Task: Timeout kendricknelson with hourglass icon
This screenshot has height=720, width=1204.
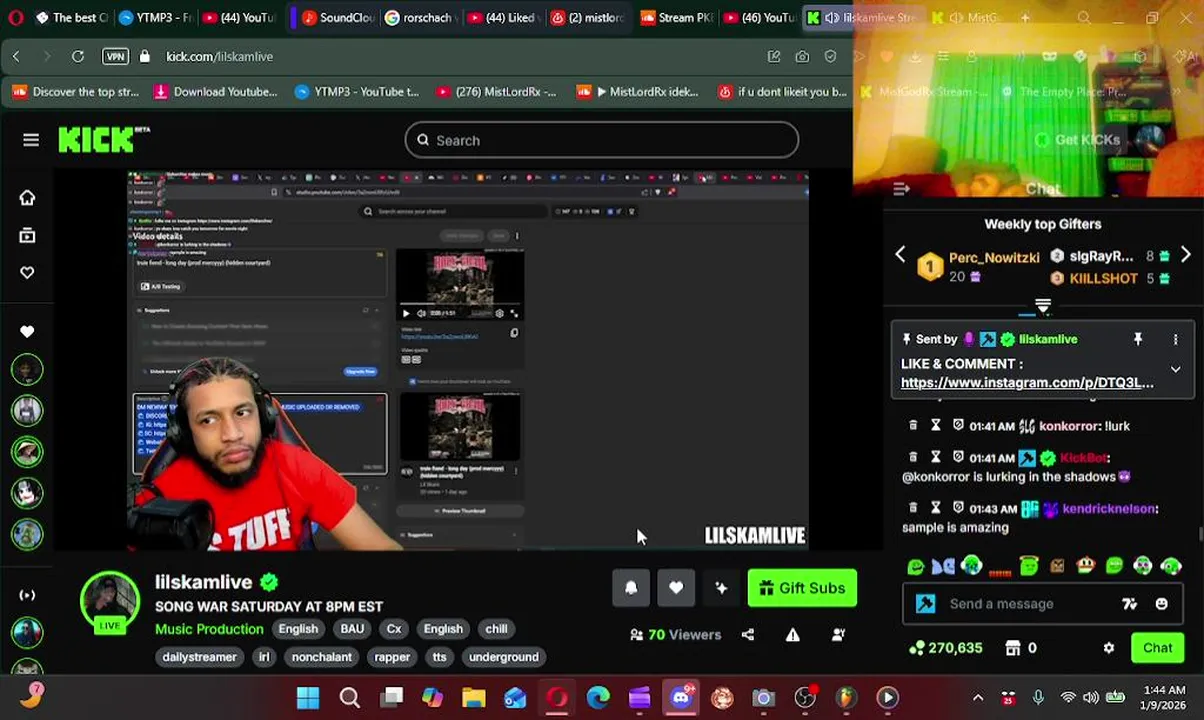Action: tap(936, 508)
